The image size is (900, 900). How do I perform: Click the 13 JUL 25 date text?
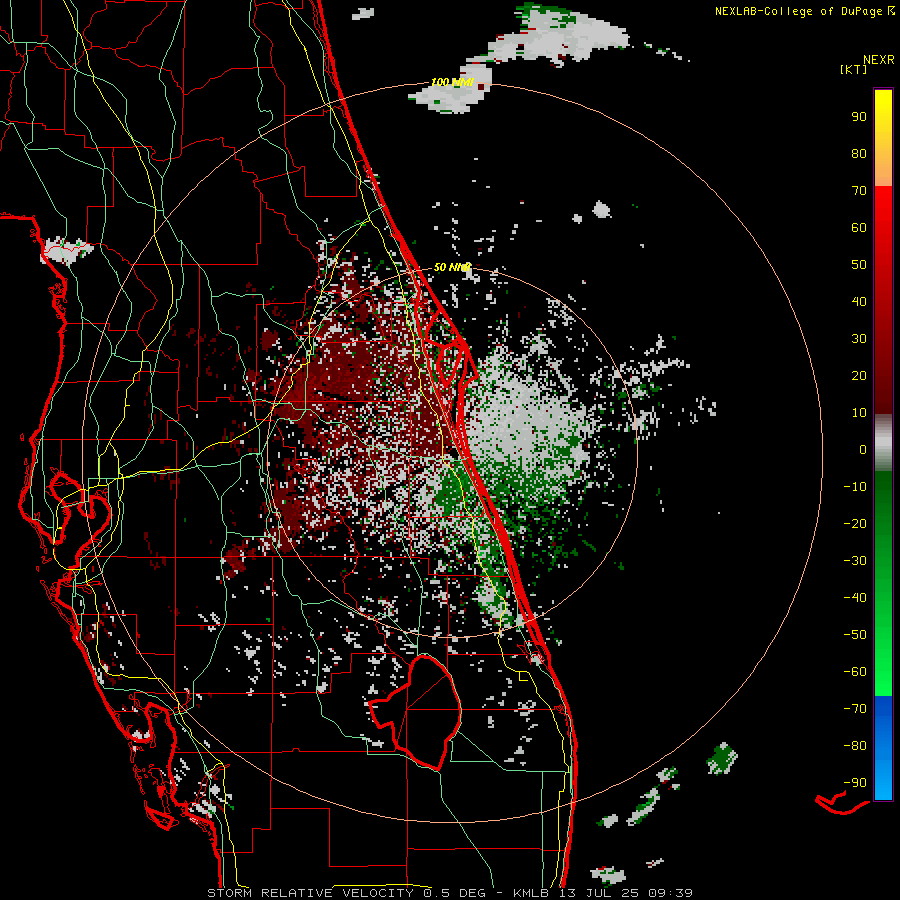[599, 893]
